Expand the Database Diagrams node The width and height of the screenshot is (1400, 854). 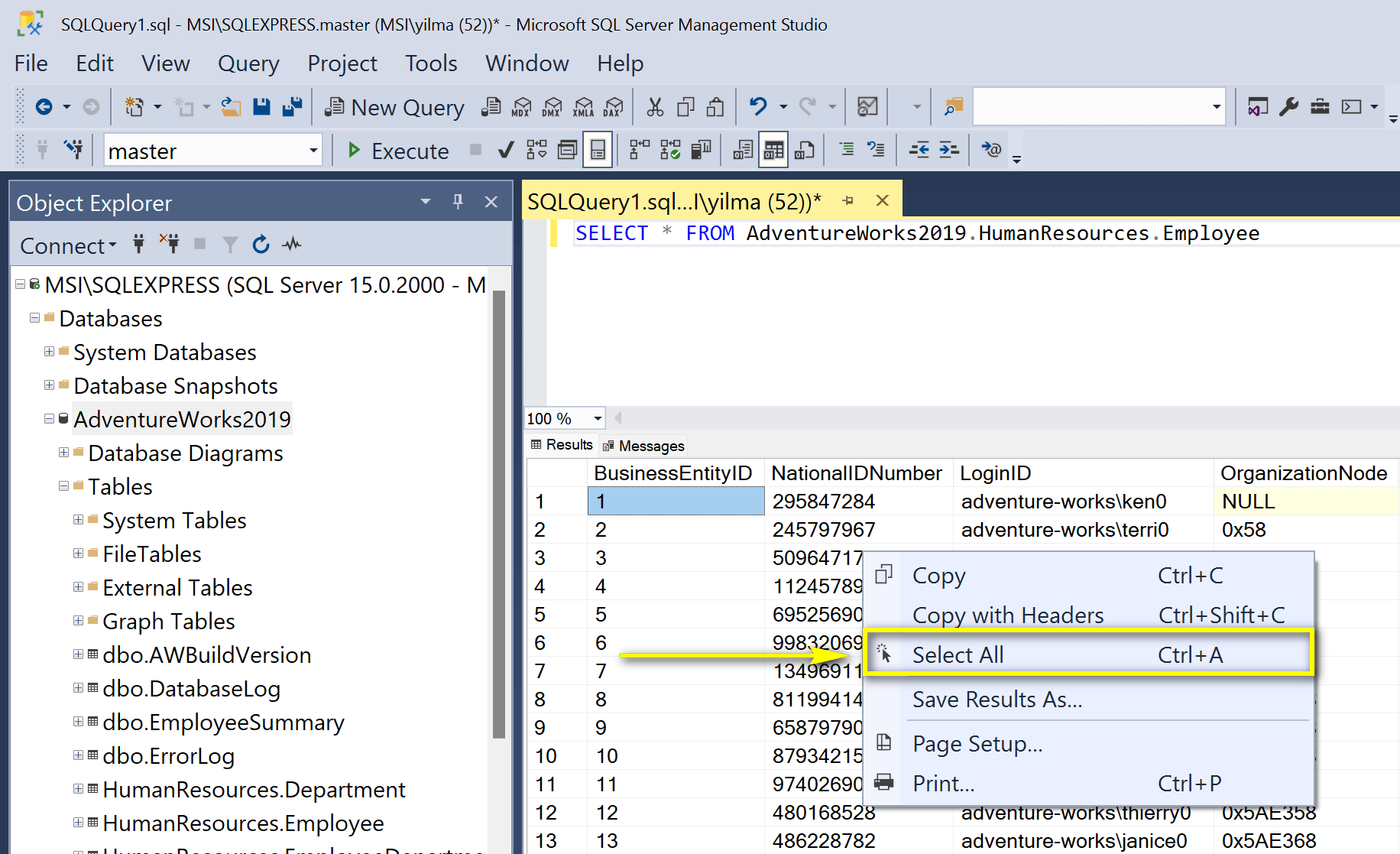pos(63,453)
